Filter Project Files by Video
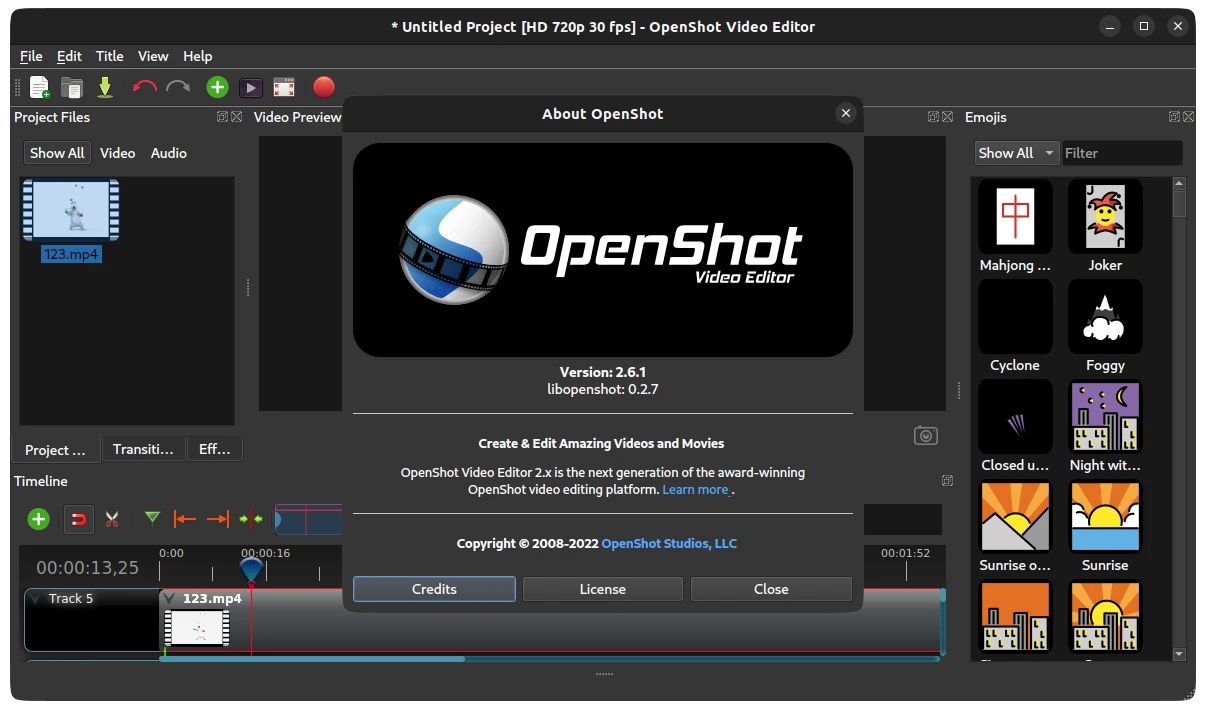This screenshot has height=711, width=1206. click(118, 153)
